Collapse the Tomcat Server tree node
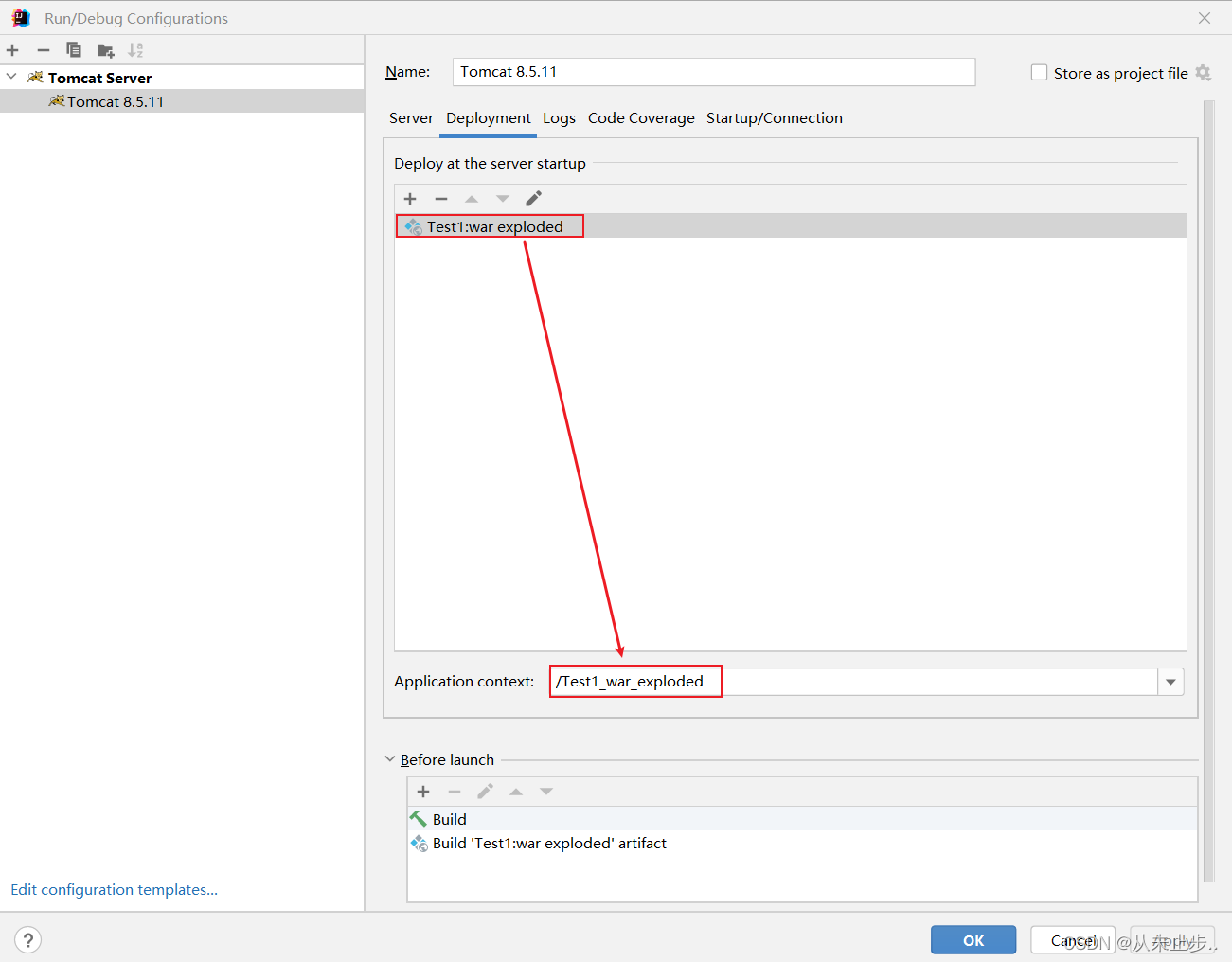1232x962 pixels. (11, 77)
